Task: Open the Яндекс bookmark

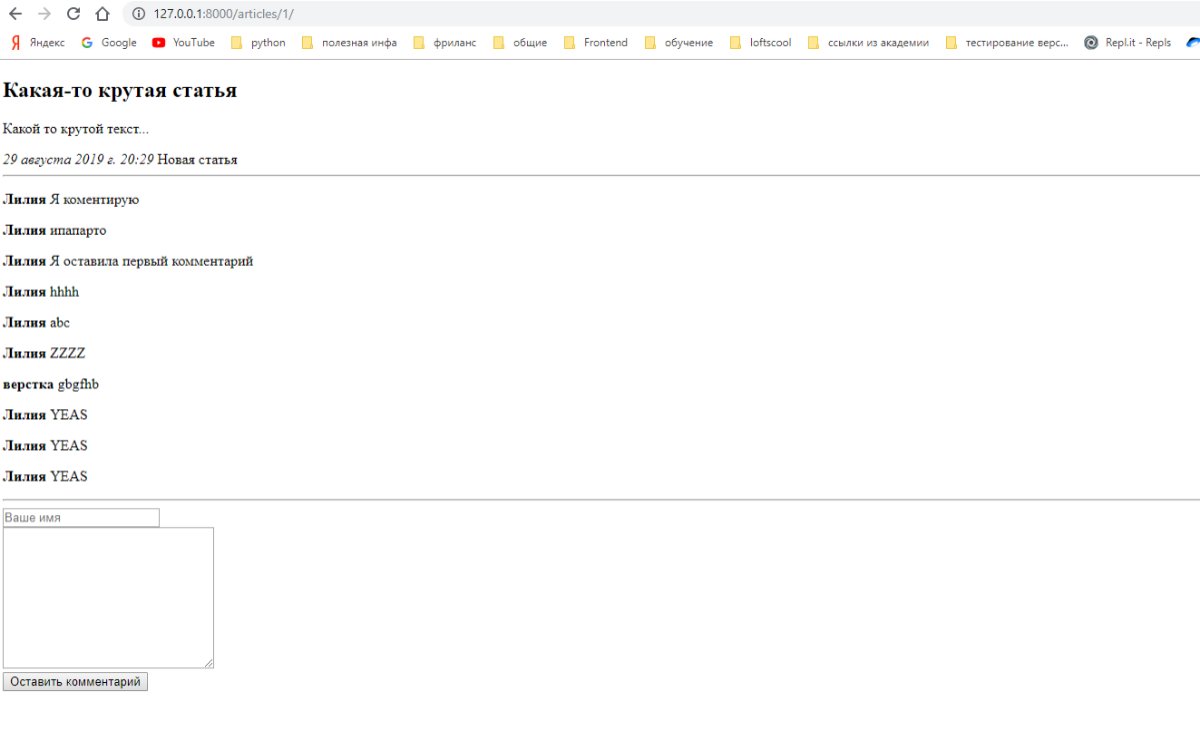Action: pos(38,43)
